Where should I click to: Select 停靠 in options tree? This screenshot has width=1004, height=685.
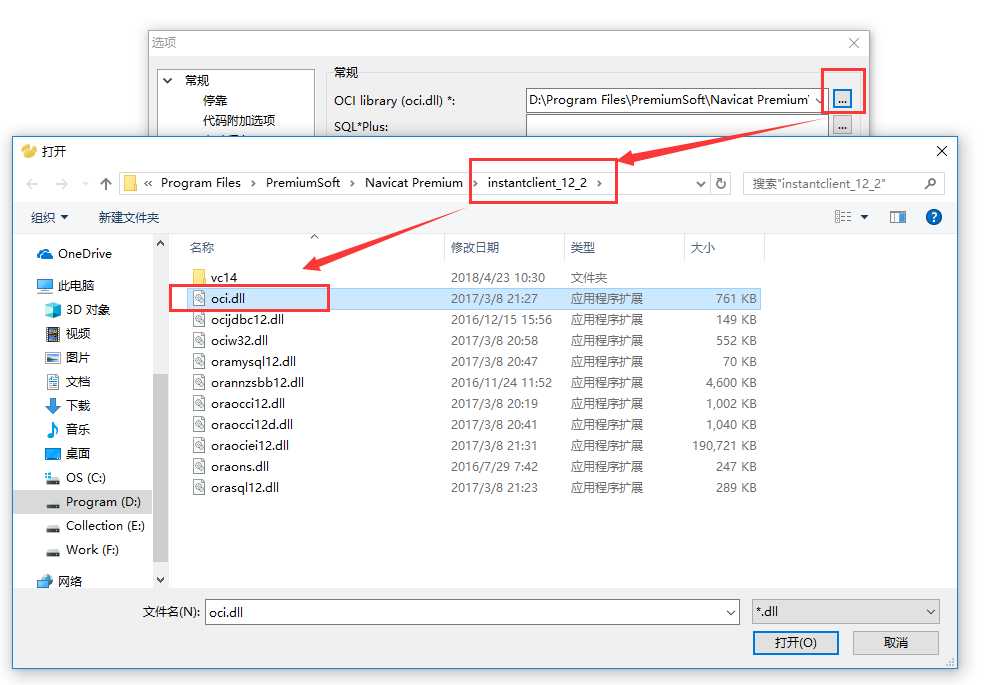pyautogui.click(x=215, y=101)
